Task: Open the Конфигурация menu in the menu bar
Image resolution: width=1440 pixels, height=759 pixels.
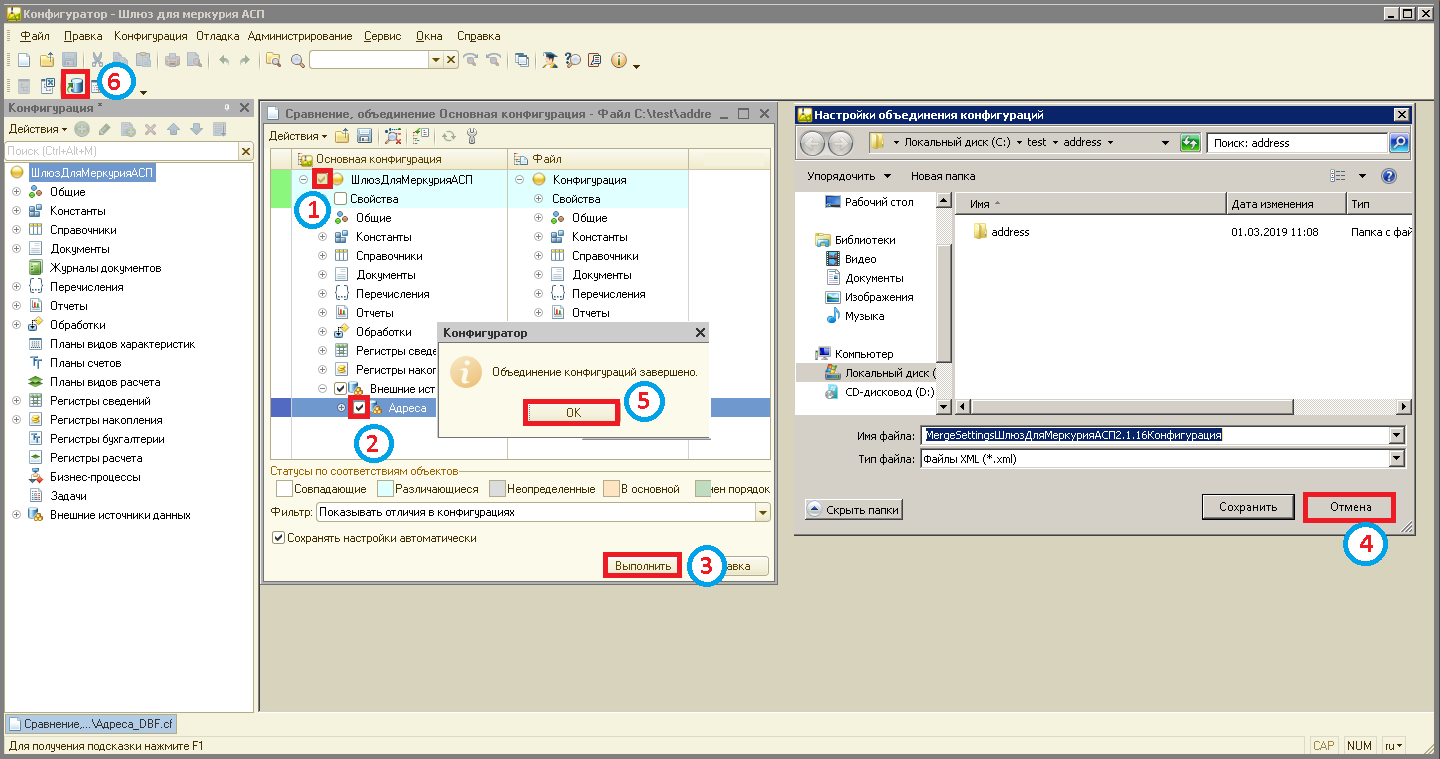Action: [x=150, y=36]
